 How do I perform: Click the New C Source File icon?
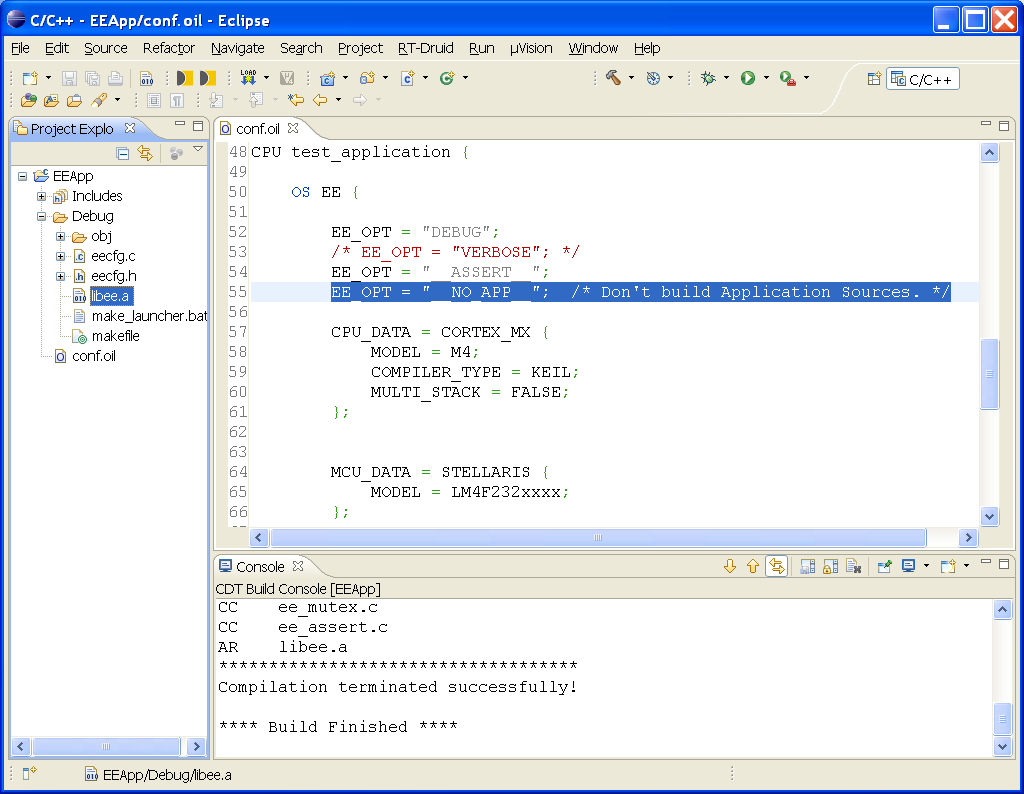point(408,78)
